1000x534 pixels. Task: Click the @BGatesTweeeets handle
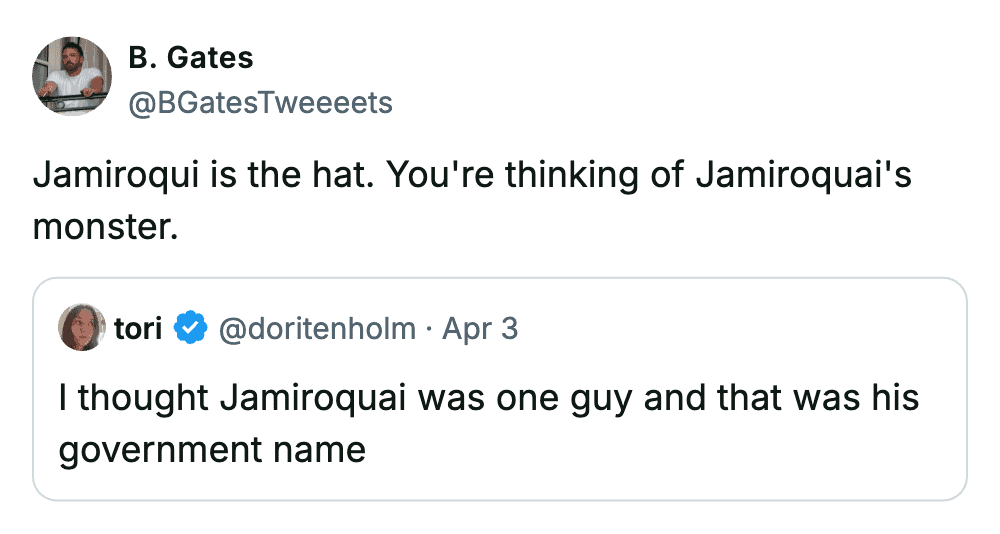point(260,102)
